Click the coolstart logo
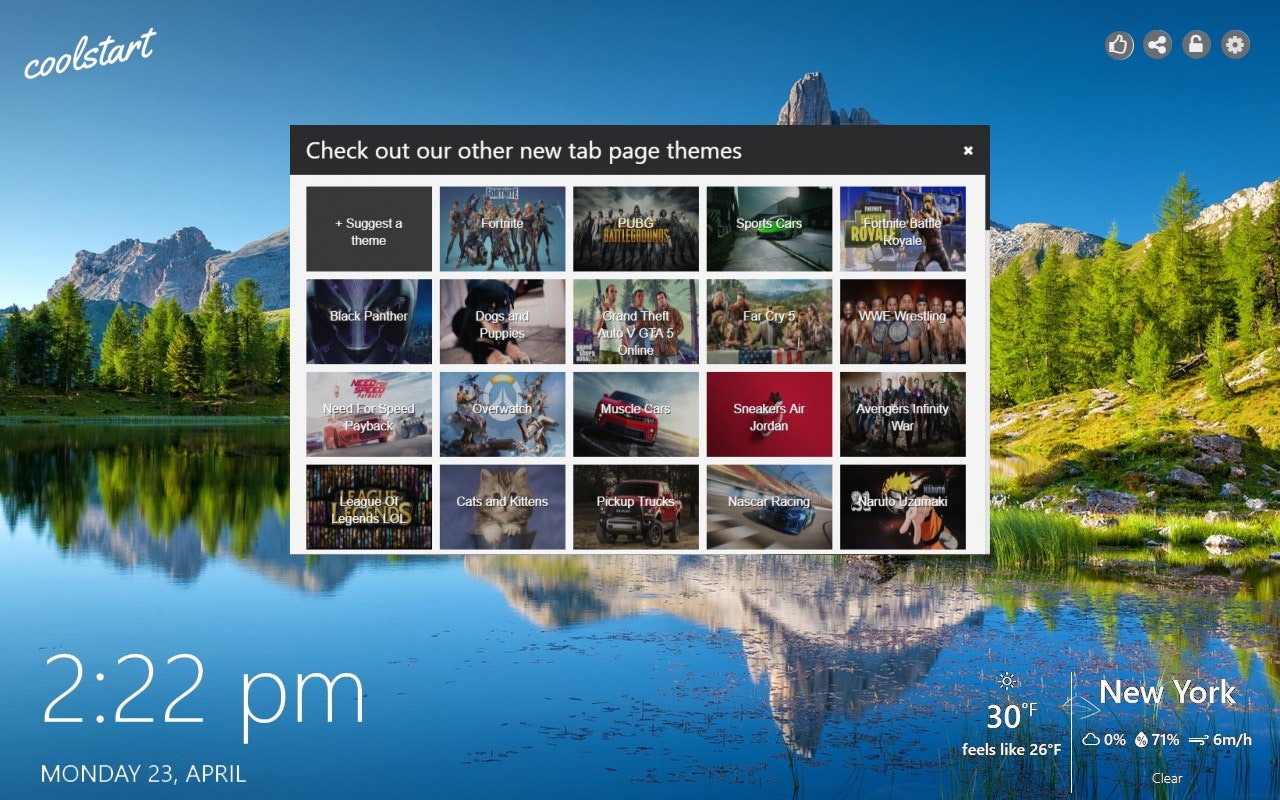 [90, 53]
